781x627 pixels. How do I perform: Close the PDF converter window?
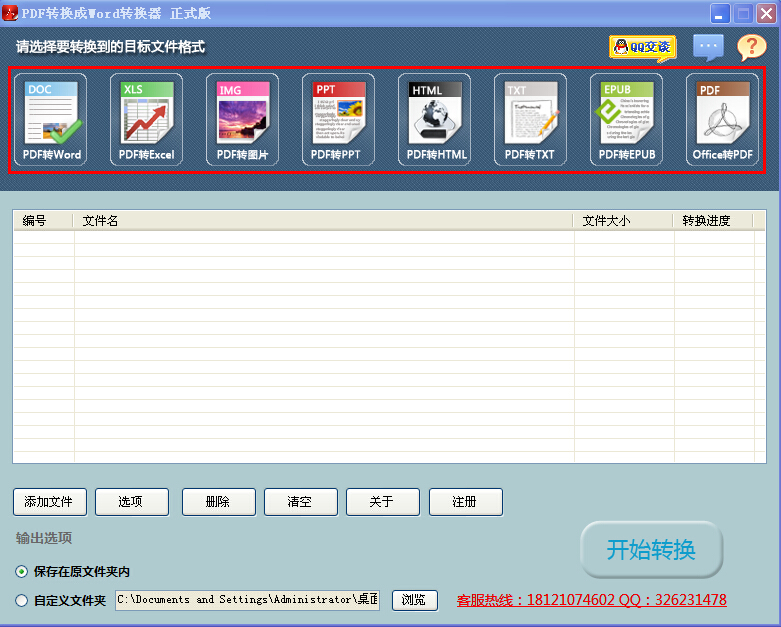tap(766, 13)
